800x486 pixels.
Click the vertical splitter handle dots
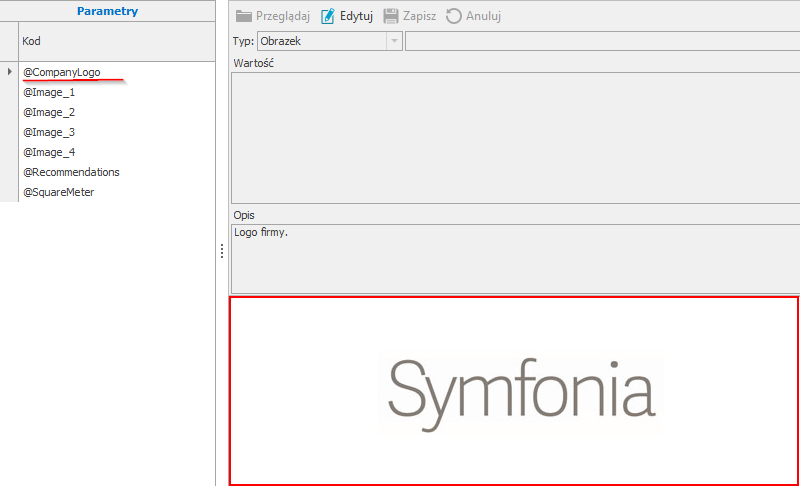coord(222,251)
